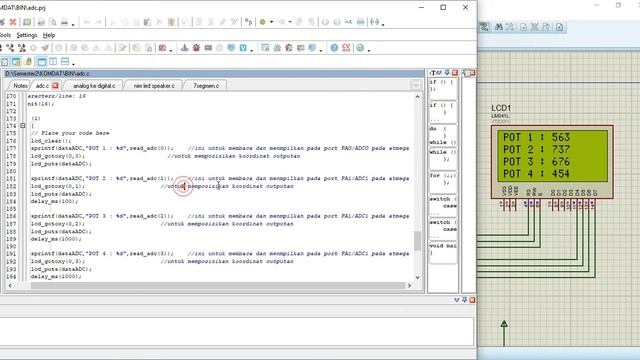Click the match braces icon in top toolbar
Image resolution: width=640 pixels, height=360 pixels.
tap(375, 22)
